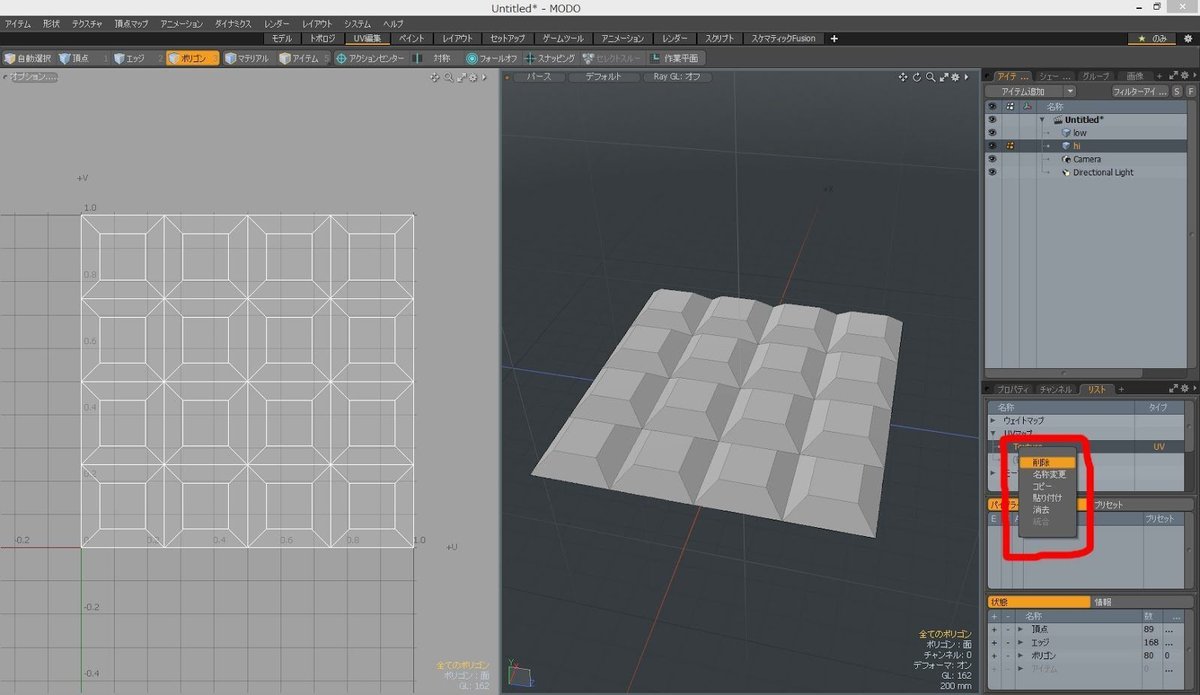Screen dimensions: 1200x695
Task: Click the F button in item list
Action: click(x=1191, y=91)
